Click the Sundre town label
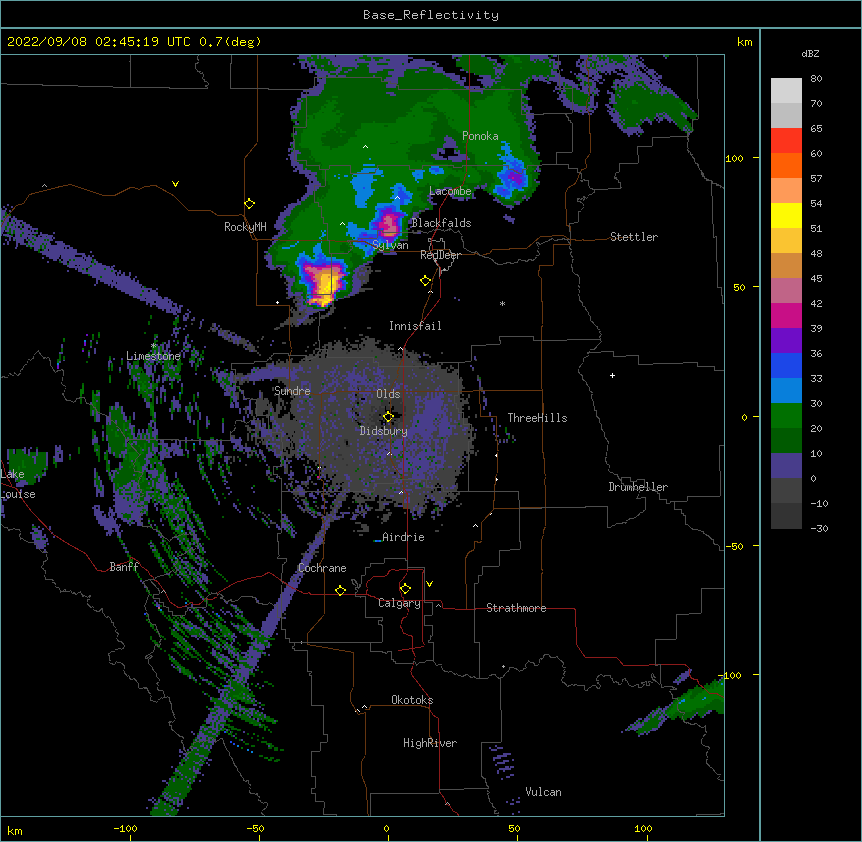 click(x=292, y=391)
